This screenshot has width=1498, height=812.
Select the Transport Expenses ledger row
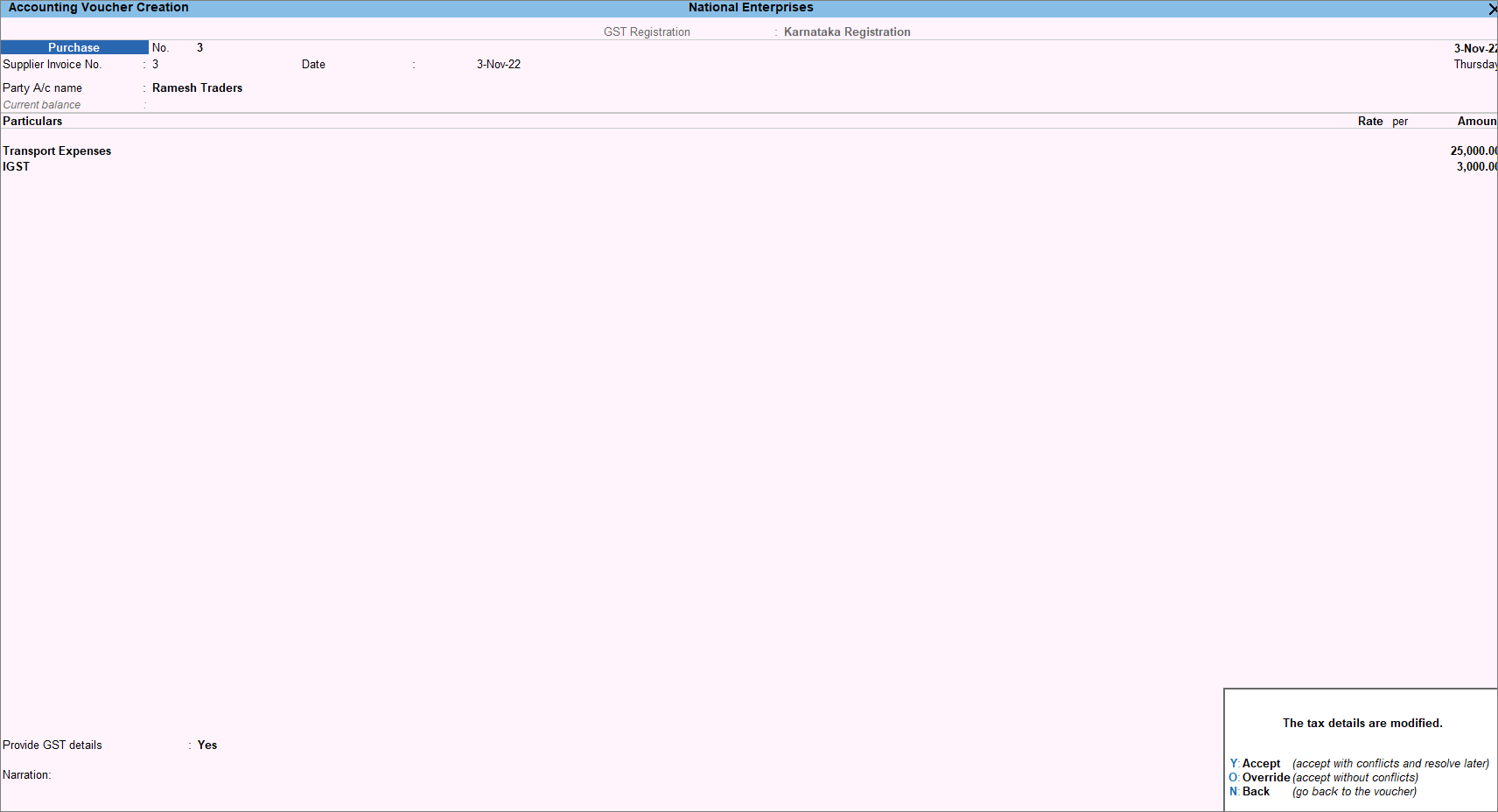coord(749,150)
